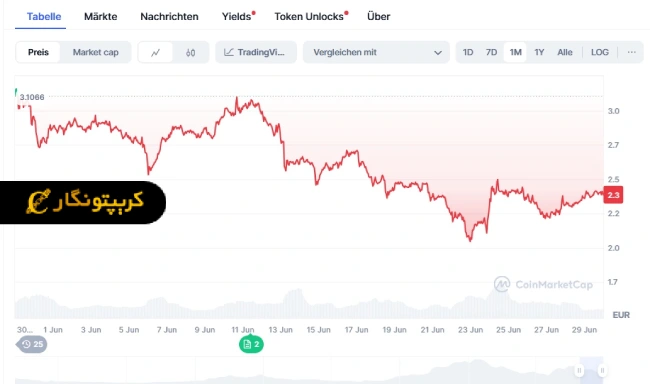Click the history badge showing 25
Screen dimensions: 650x384
point(32,344)
